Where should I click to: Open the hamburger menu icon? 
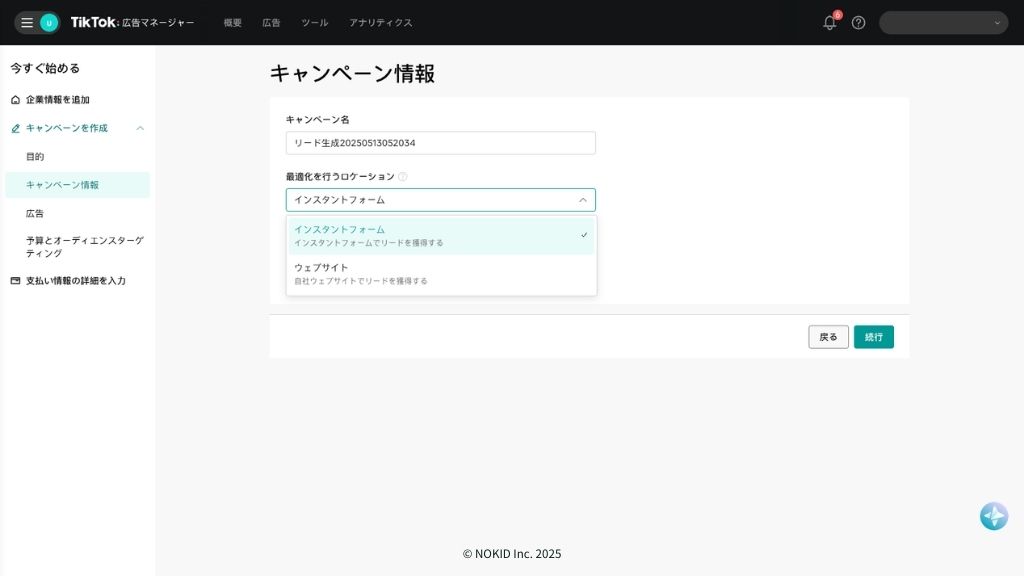(27, 23)
